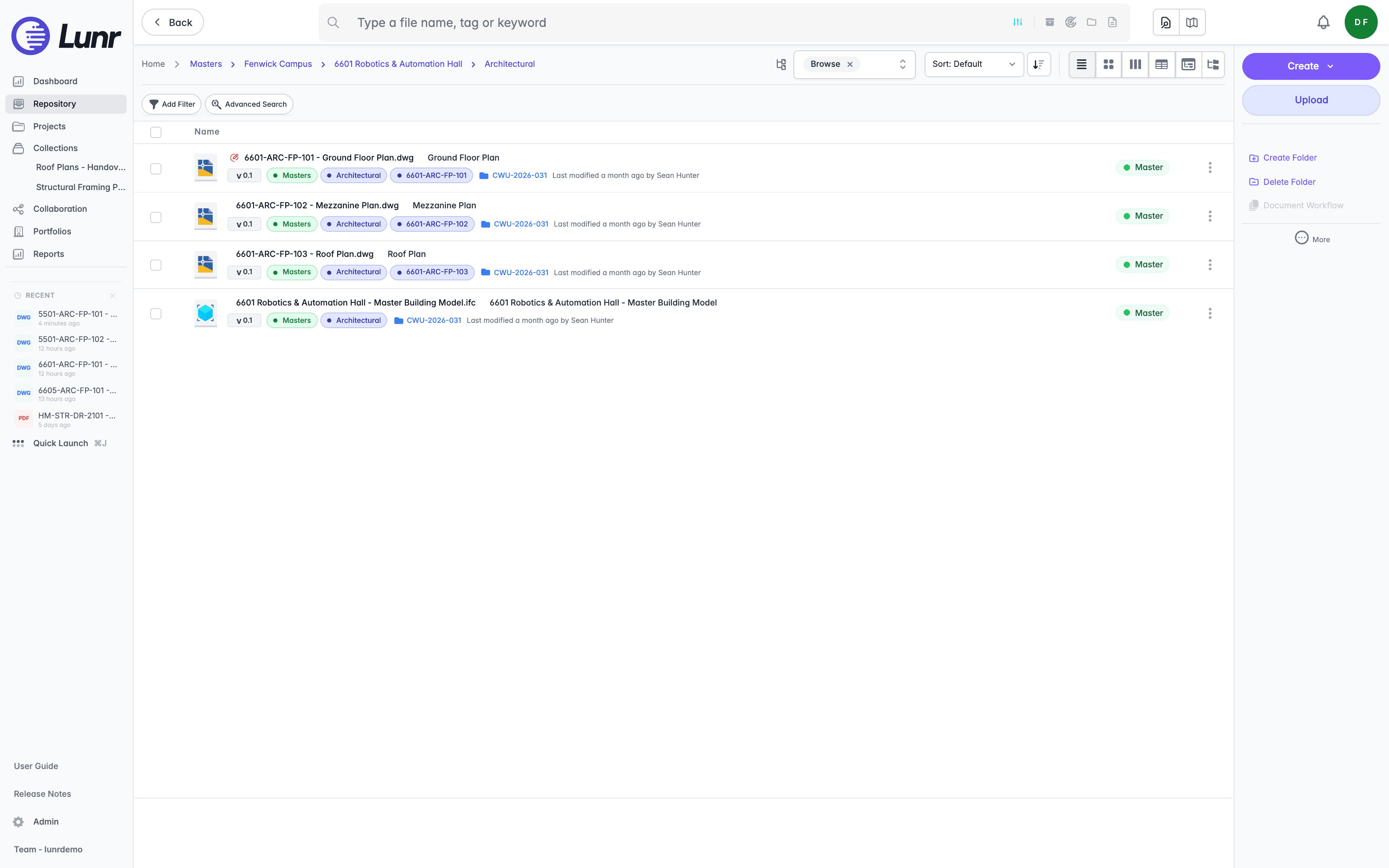Click the target icon in search bar
This screenshot has height=868, width=1389.
(x=1070, y=23)
